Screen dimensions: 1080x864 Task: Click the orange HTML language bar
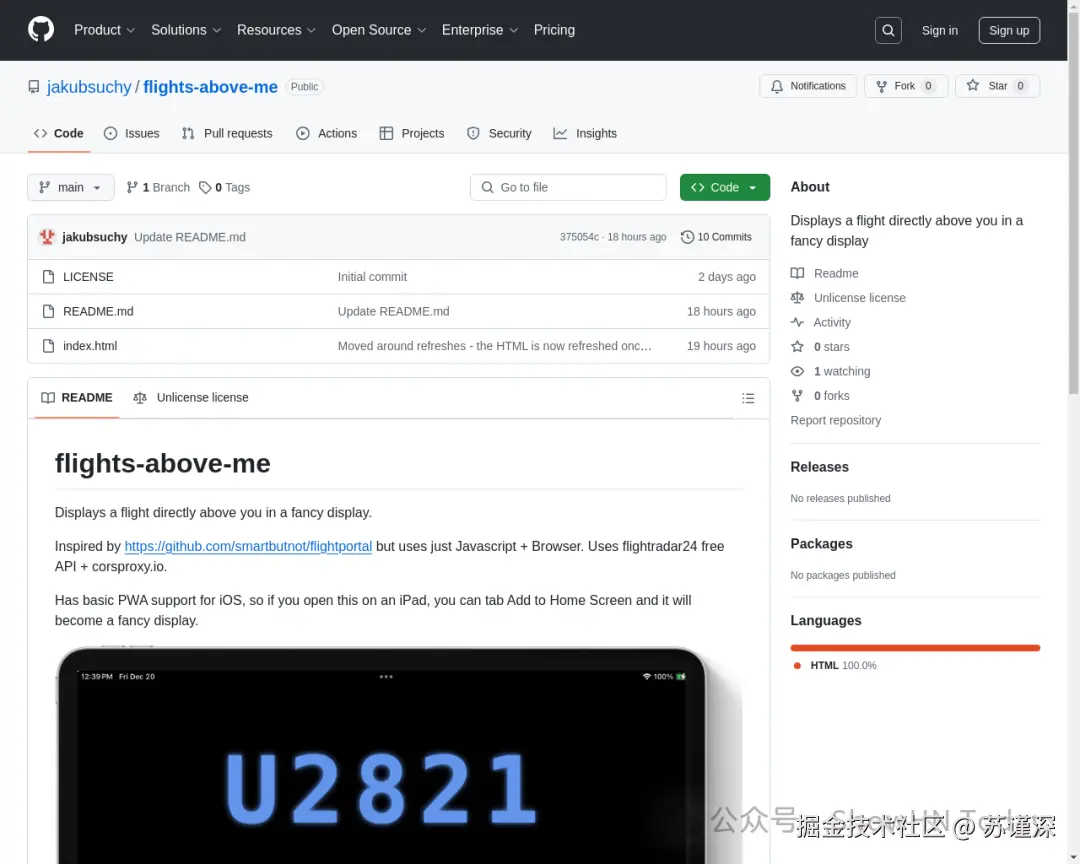pyautogui.click(x=915, y=648)
